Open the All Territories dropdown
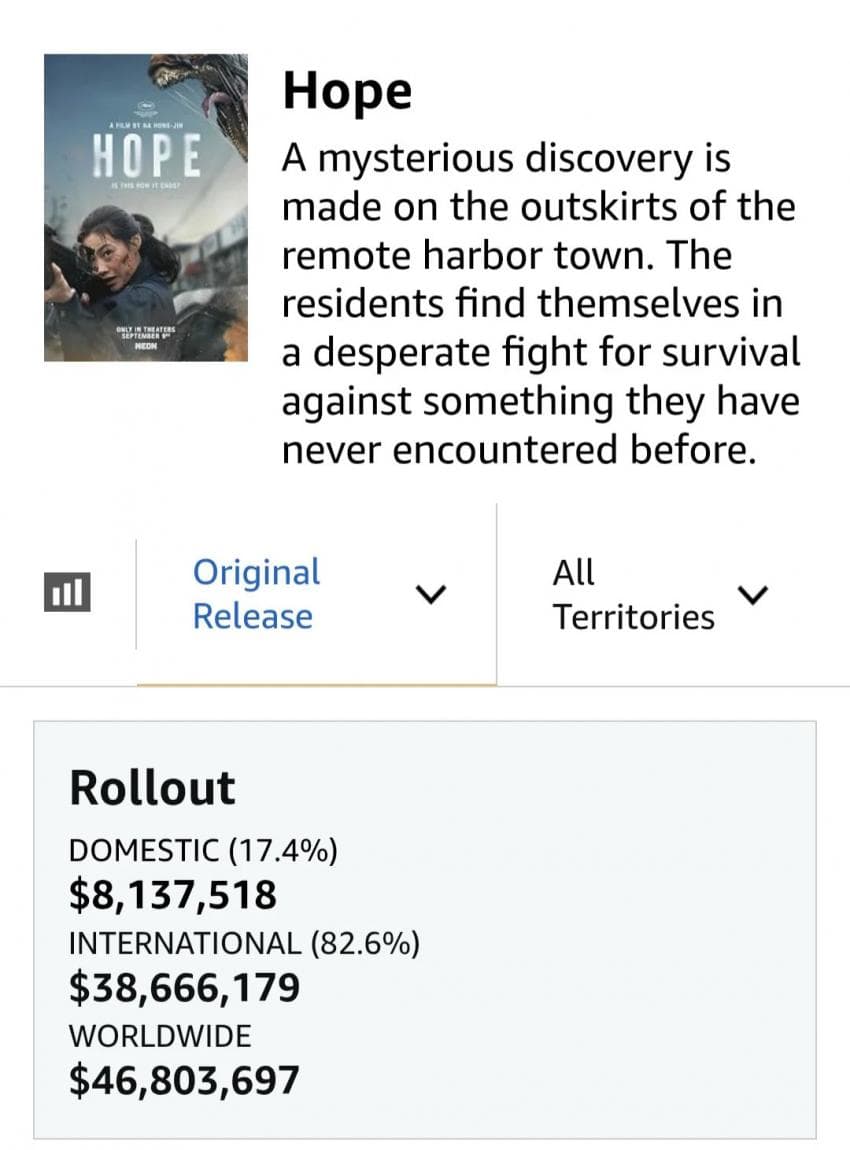 click(660, 594)
